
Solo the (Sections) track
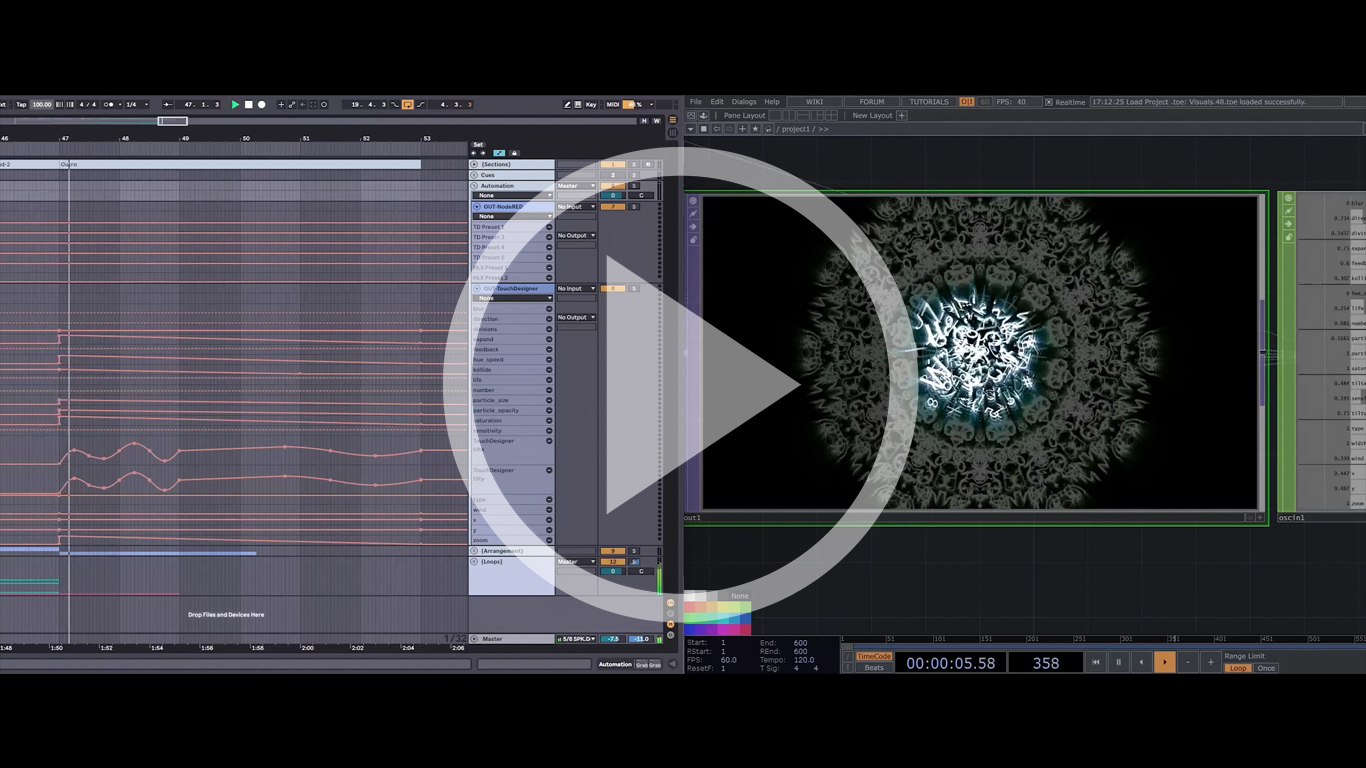coord(633,164)
